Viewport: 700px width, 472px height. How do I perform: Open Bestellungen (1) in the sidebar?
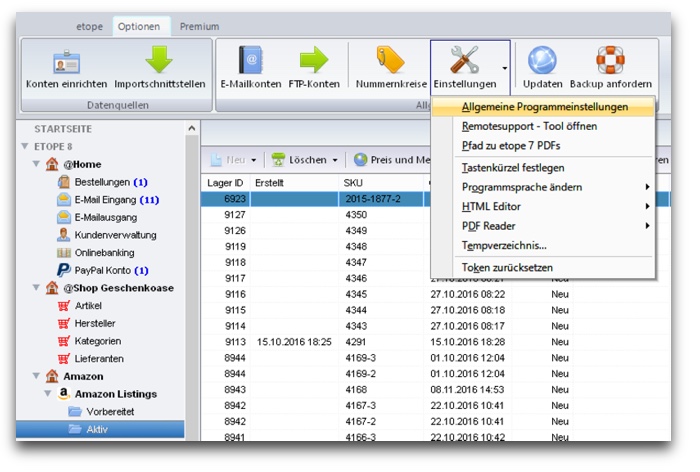pos(103,182)
